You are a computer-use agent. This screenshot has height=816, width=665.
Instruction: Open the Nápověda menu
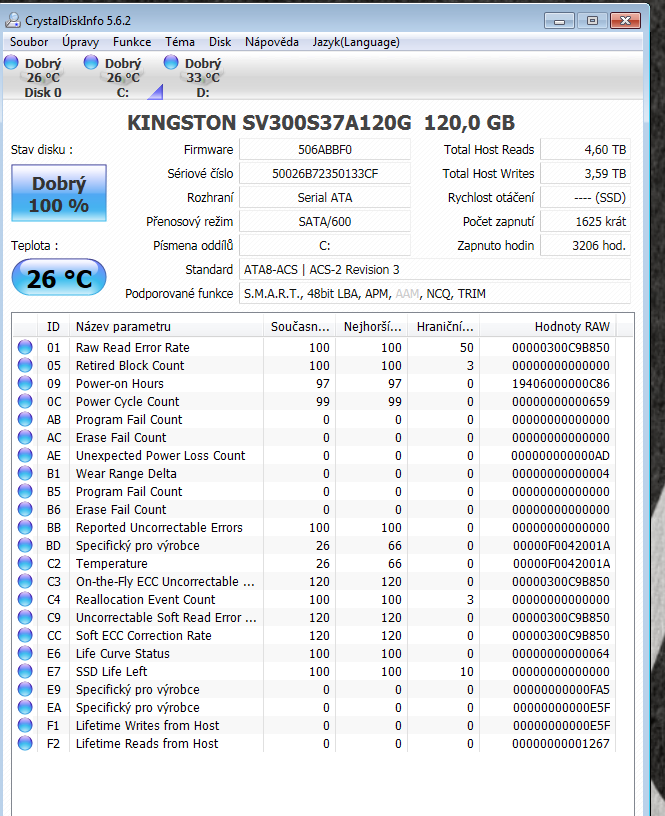pos(272,42)
